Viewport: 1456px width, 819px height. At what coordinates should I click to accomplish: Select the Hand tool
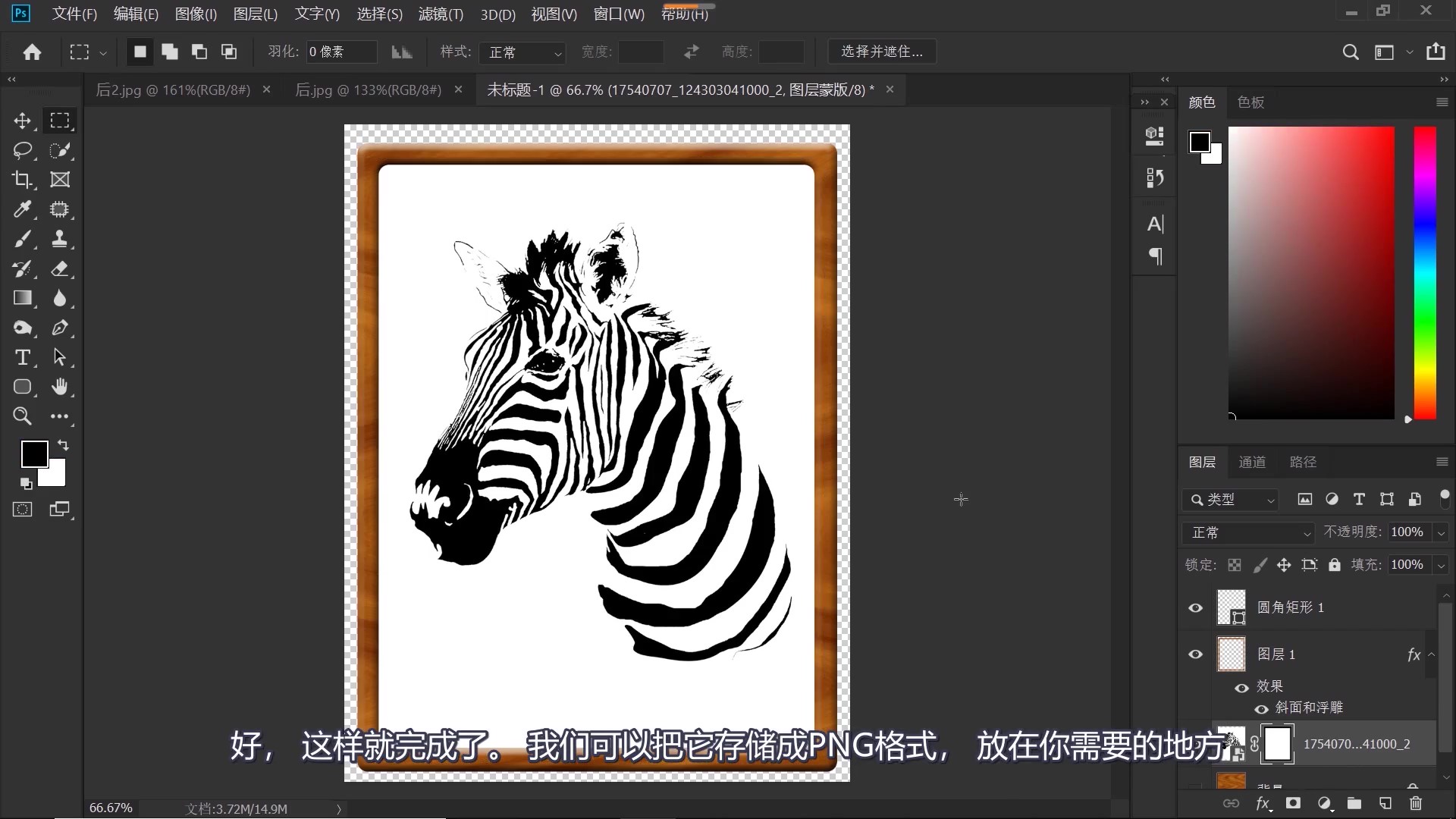(60, 387)
